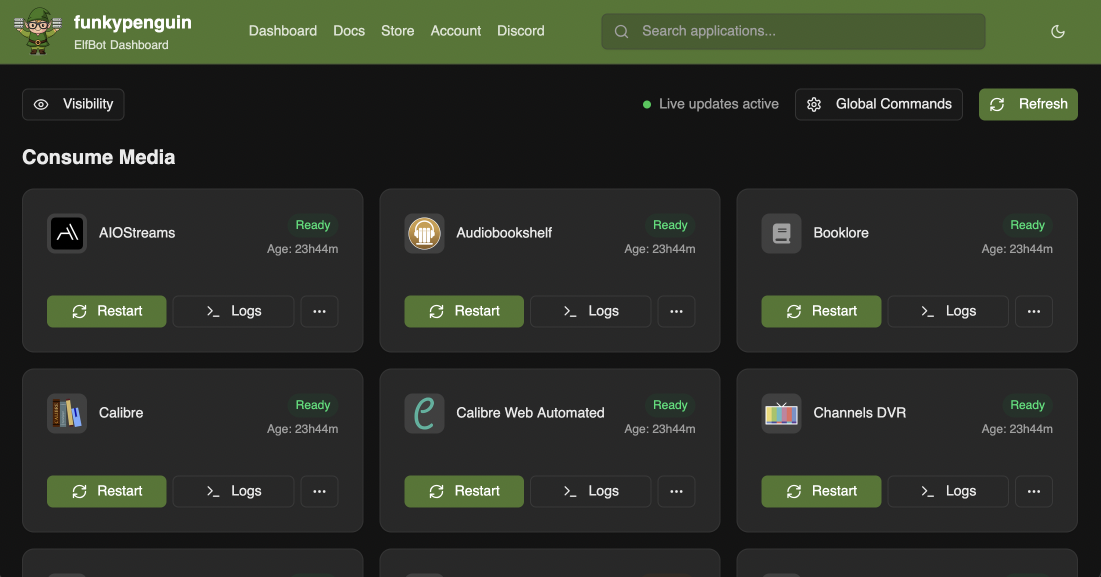
Task: Restart the AIOStreams app
Action: point(107,312)
